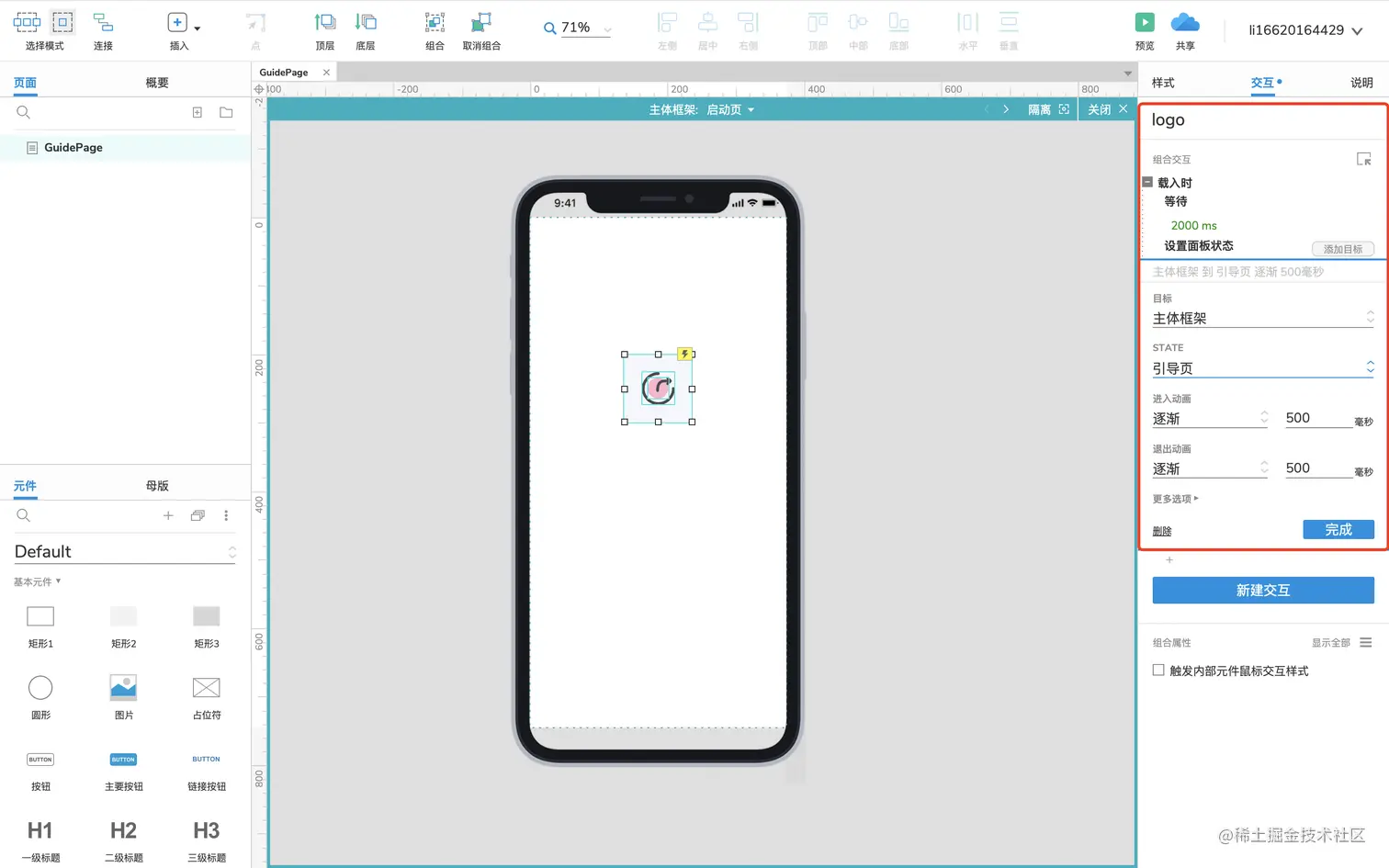This screenshot has width=1389, height=868.
Task: Switch to the 页面 tab
Action: (25, 83)
